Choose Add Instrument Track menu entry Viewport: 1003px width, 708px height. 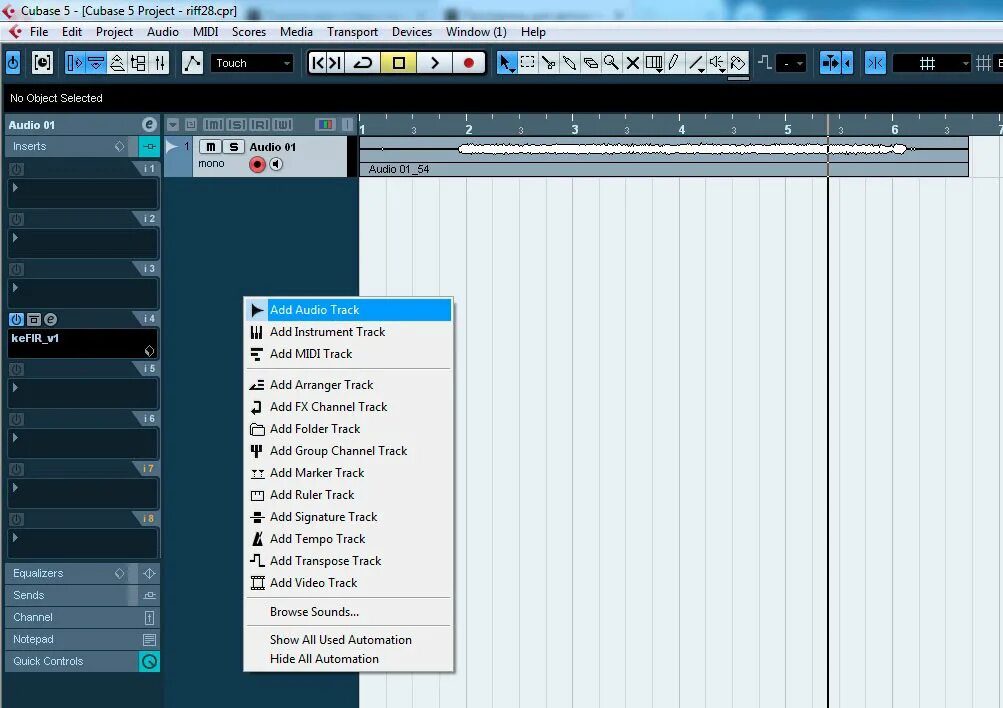349,332
